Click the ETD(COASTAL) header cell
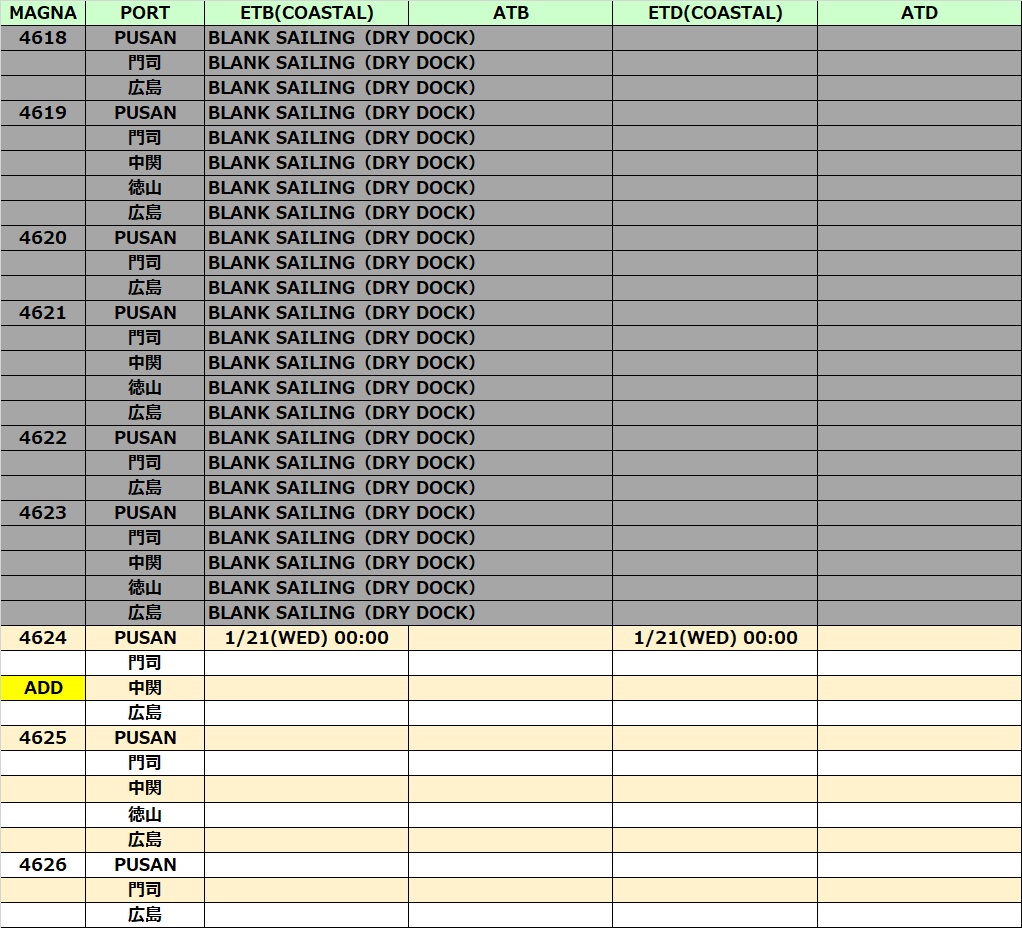The image size is (1022, 928). 714,13
